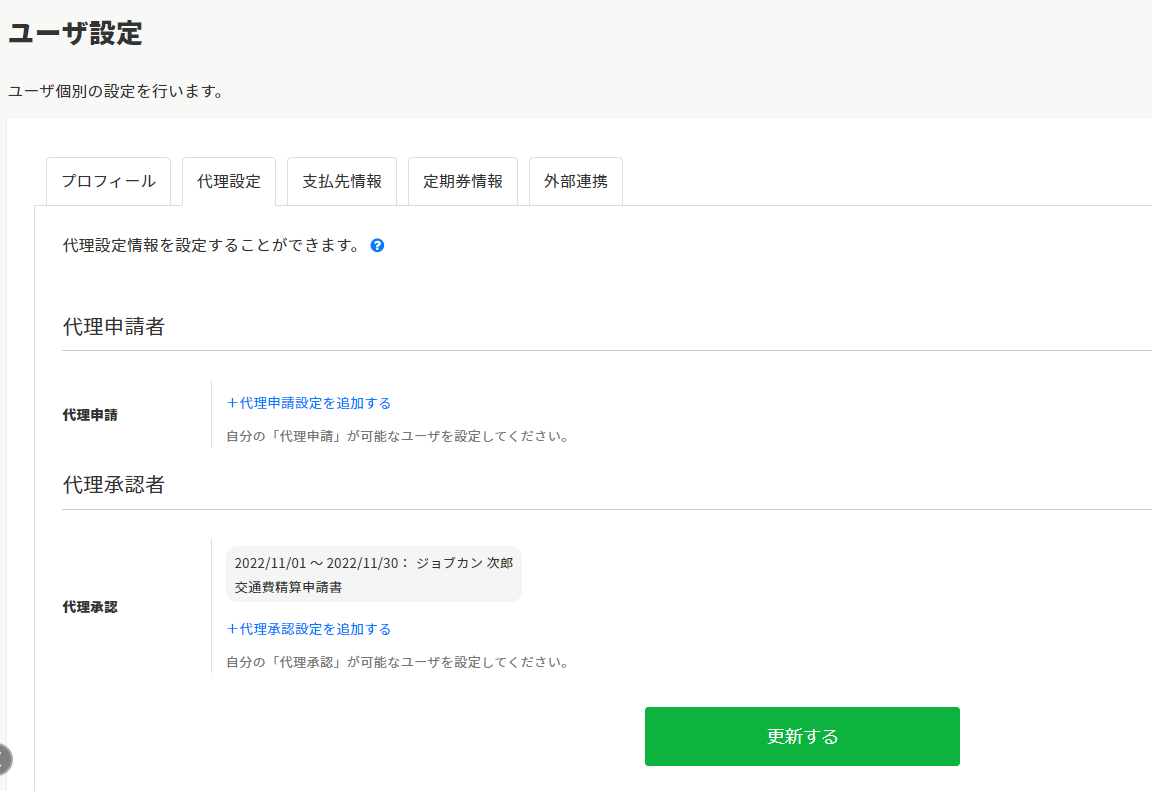Screen dimensions: 1152x791
Task: Click the blue help question mark icon
Action: coord(377,245)
